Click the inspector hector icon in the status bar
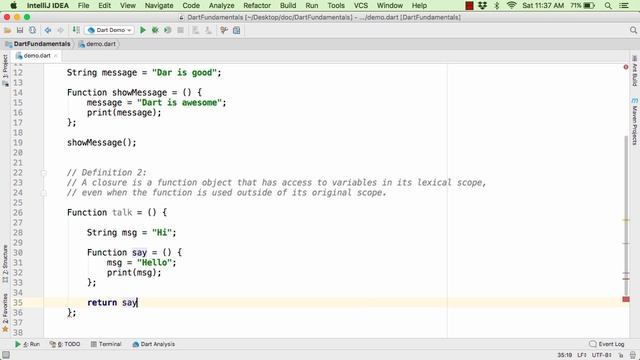Screen dimensions: 640x360 tap(633, 355)
